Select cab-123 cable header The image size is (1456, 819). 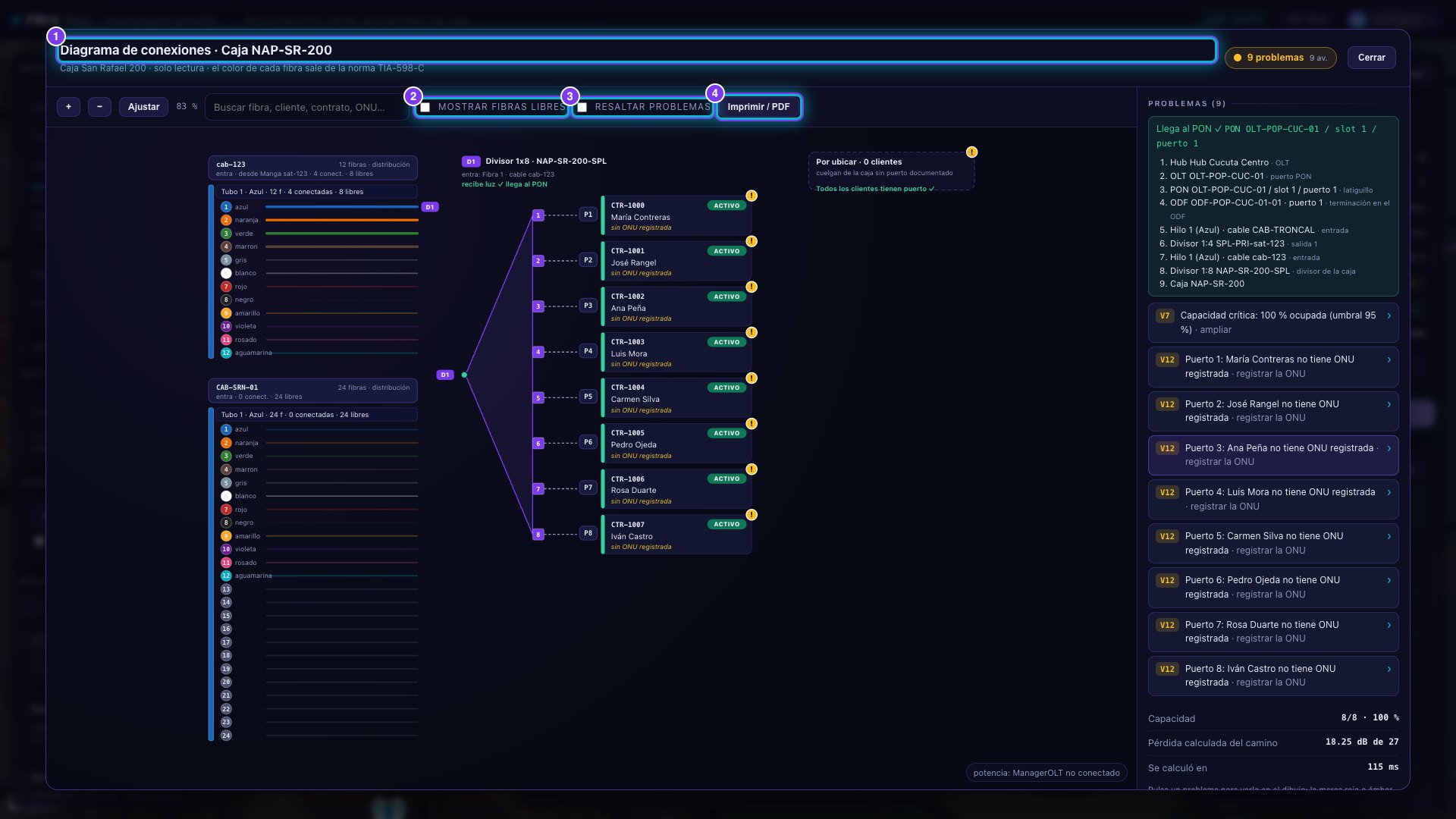(x=312, y=168)
